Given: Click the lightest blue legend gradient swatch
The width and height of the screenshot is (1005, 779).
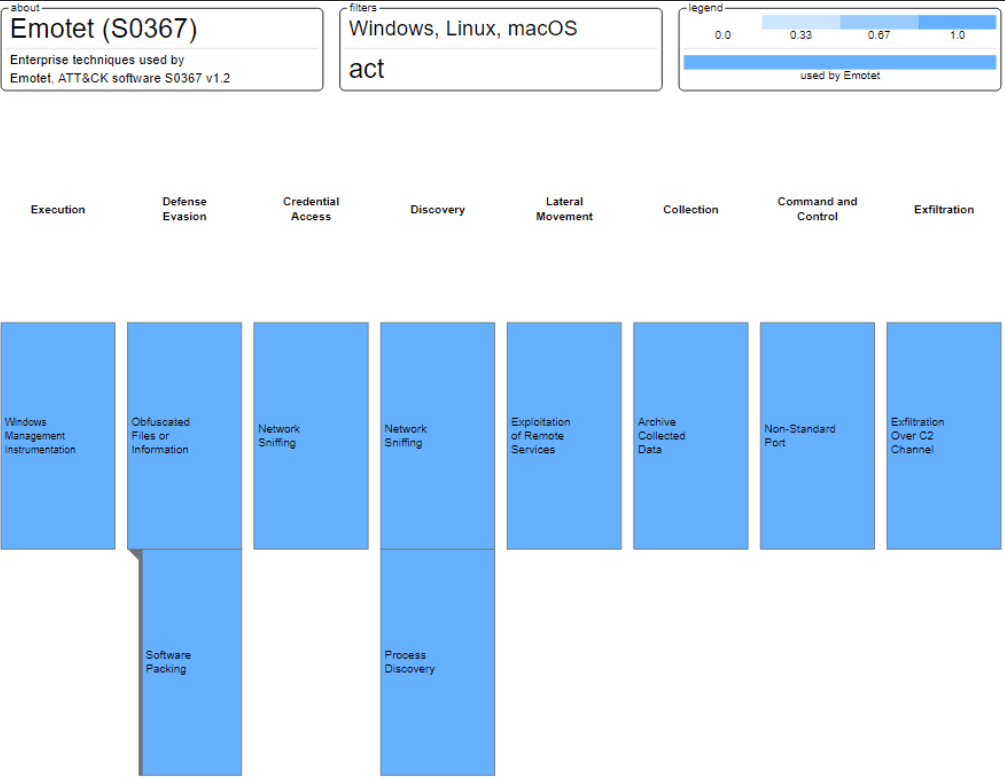Looking at the screenshot, I should point(800,22).
